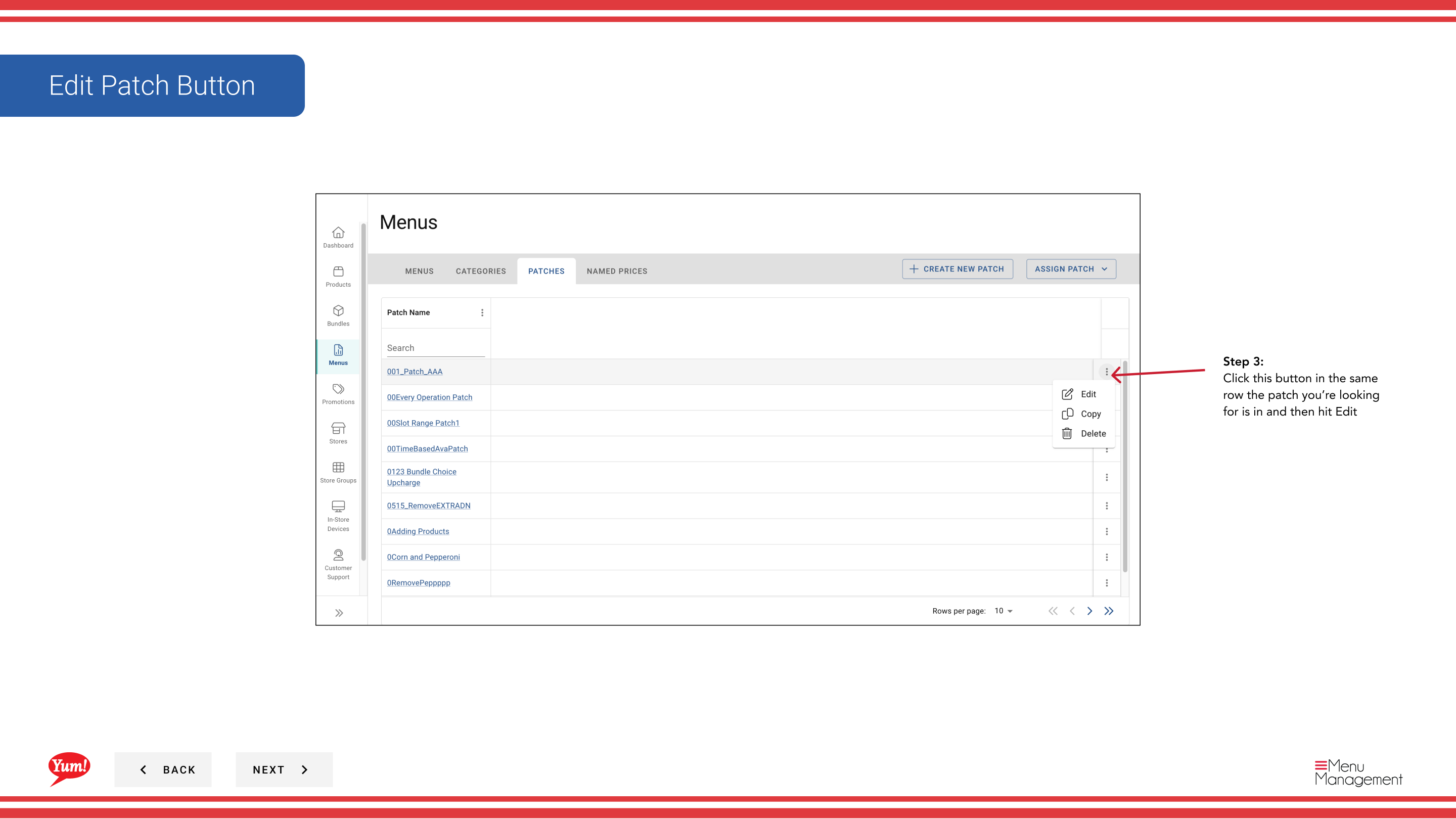The height and width of the screenshot is (819, 1456).
Task: Go to the next page of patches
Action: [1090, 611]
